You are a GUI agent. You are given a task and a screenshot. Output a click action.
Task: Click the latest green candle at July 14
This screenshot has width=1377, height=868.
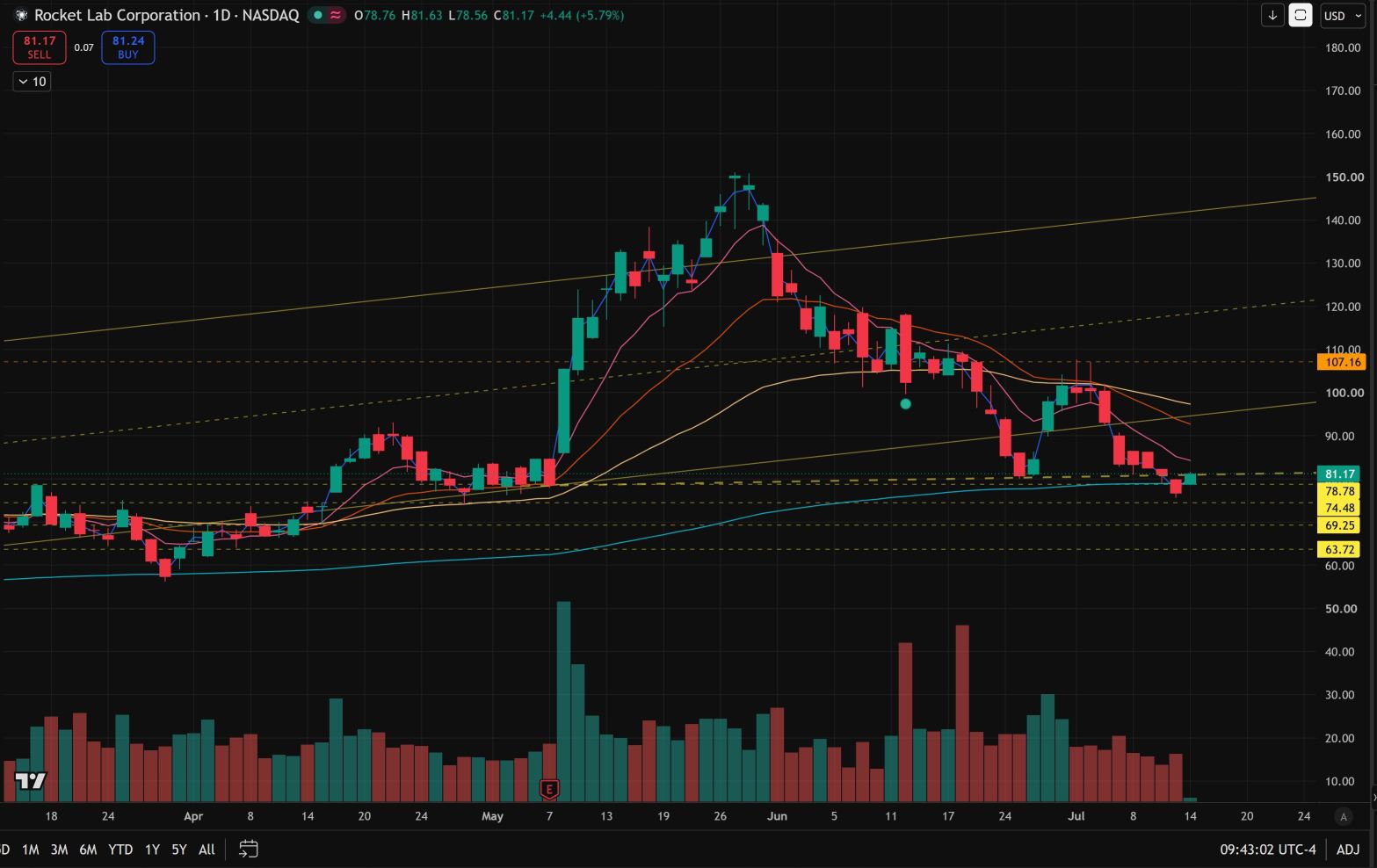click(x=1190, y=479)
